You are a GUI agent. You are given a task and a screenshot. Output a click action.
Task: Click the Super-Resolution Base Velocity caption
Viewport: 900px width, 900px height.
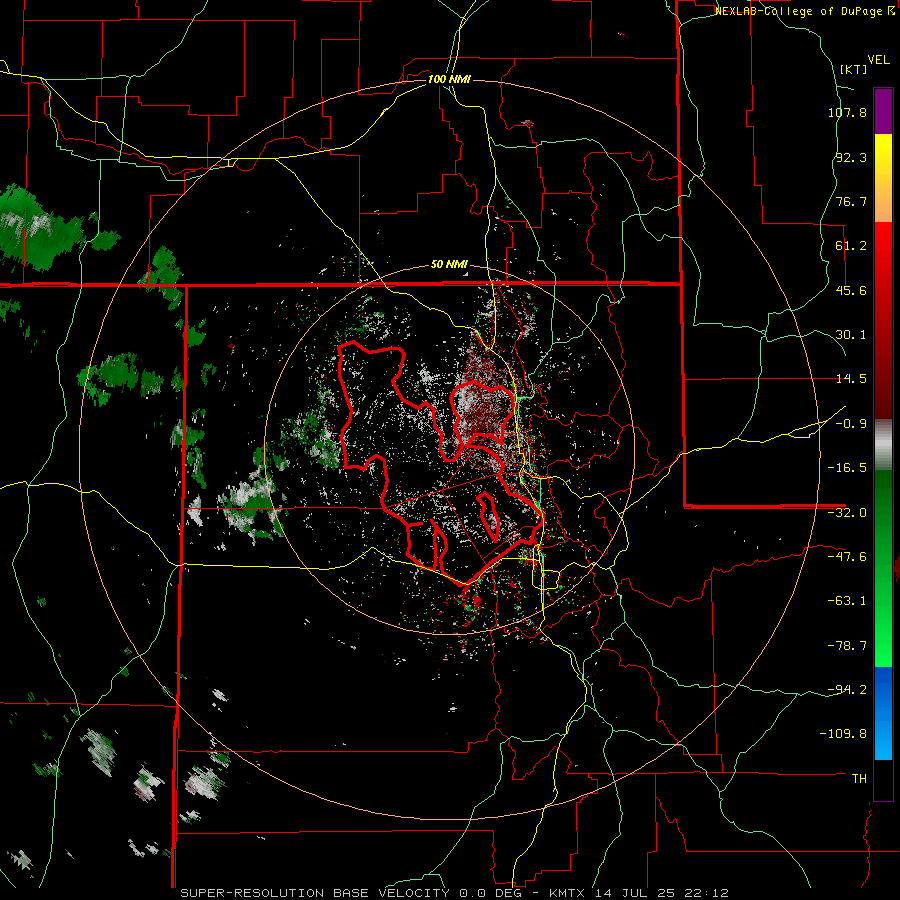pyautogui.click(x=454, y=893)
